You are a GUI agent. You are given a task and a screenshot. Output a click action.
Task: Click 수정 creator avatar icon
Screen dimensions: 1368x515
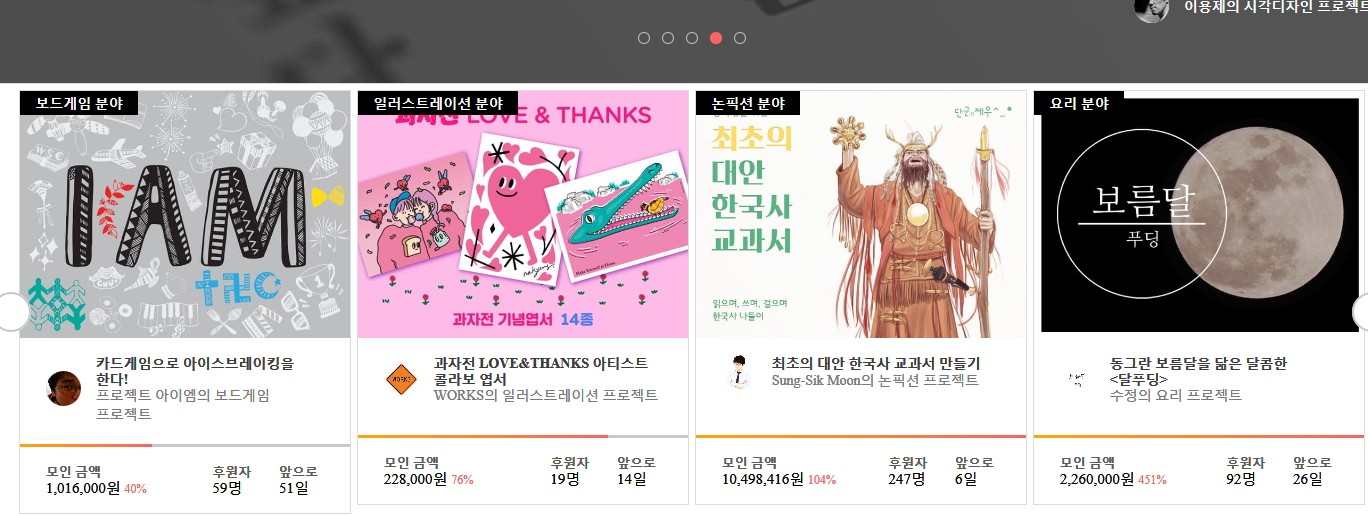tap(1078, 379)
